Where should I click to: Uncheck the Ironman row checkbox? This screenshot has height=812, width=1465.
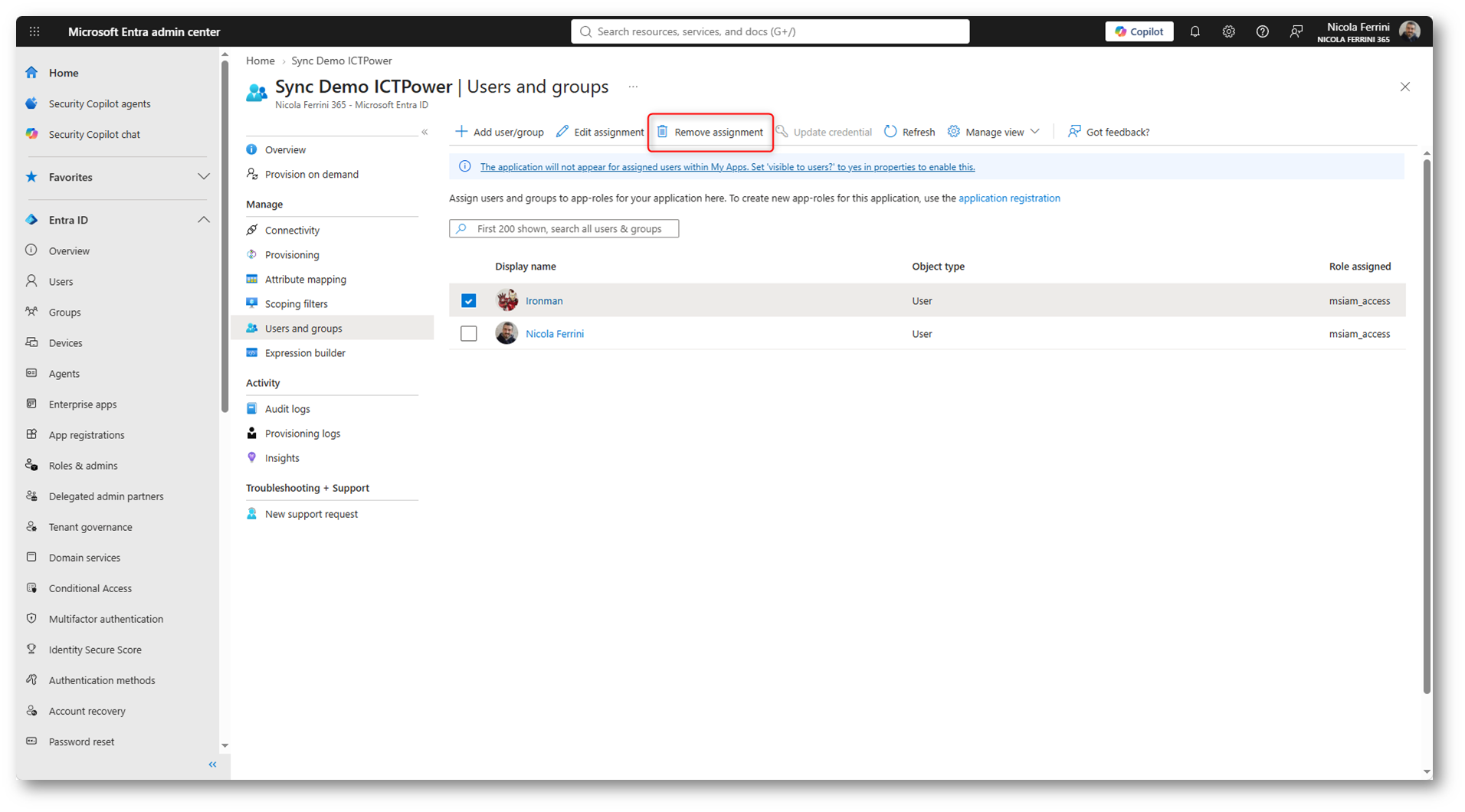tap(469, 301)
